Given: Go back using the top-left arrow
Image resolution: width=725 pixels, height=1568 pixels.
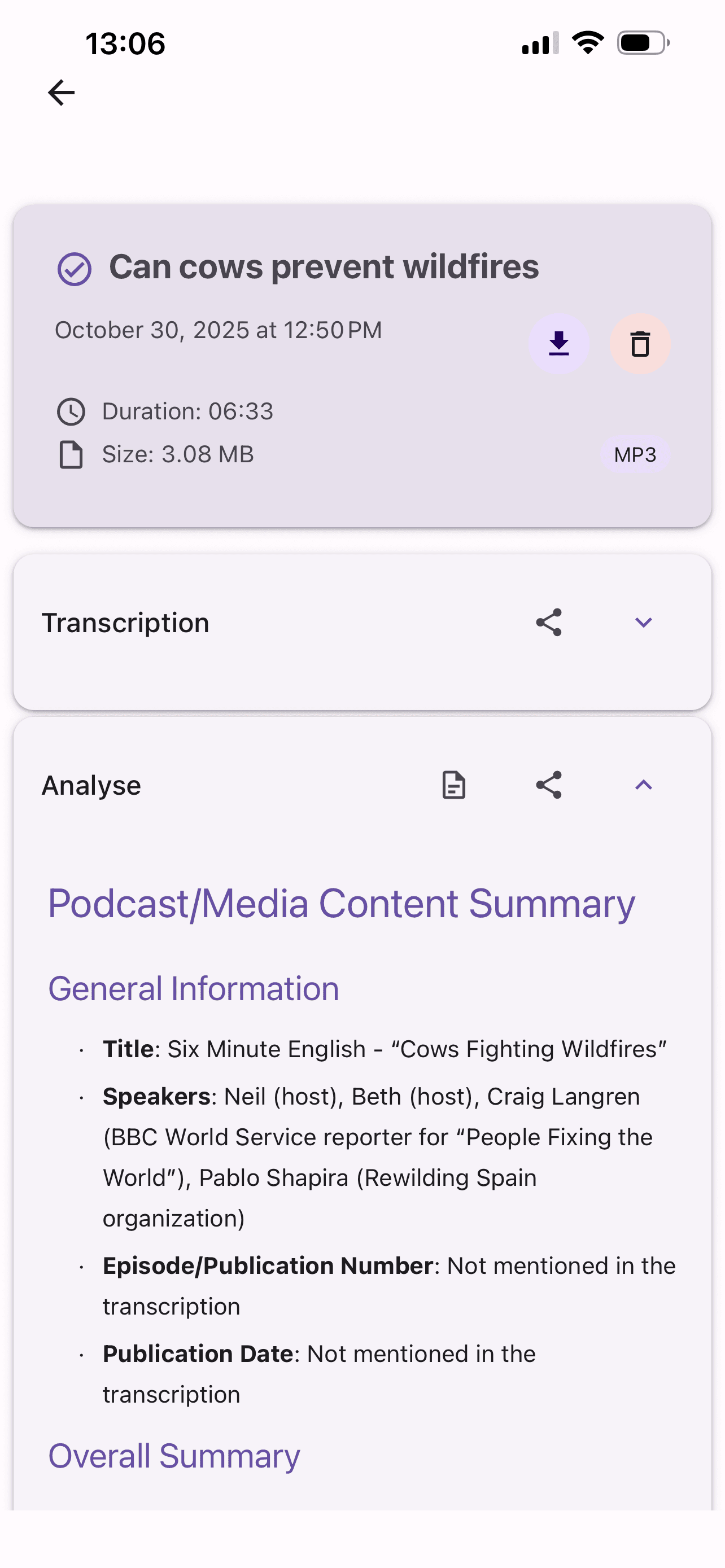Looking at the screenshot, I should 61,93.
